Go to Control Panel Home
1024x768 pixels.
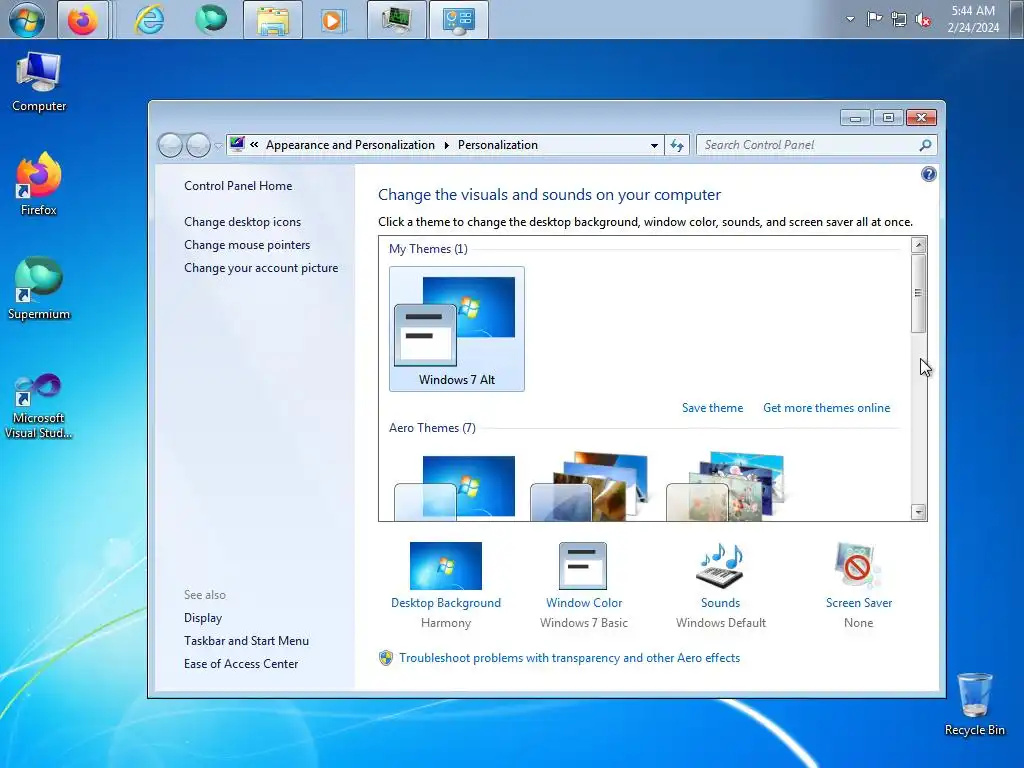pyautogui.click(x=238, y=185)
